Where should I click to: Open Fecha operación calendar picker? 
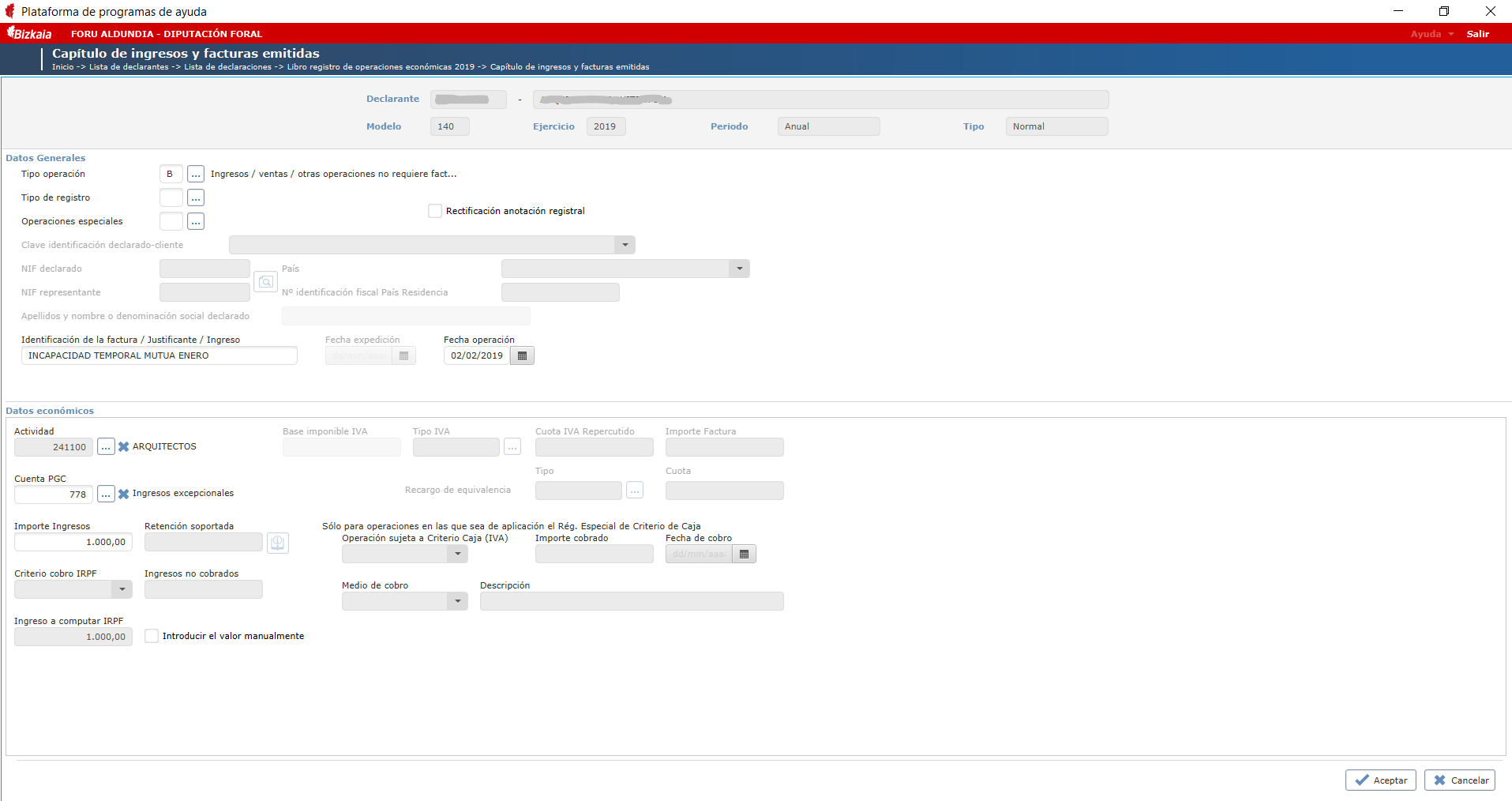click(522, 355)
